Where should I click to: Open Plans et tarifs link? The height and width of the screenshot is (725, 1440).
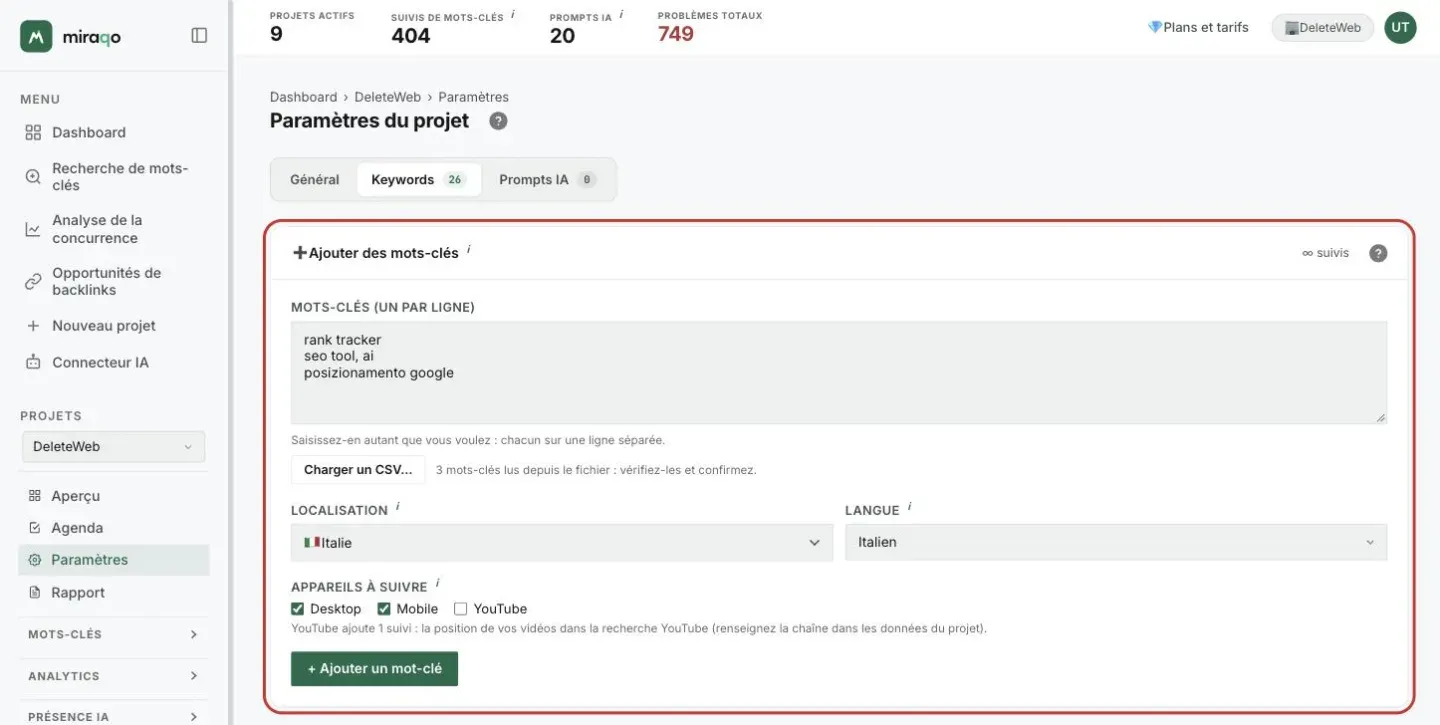click(1198, 28)
